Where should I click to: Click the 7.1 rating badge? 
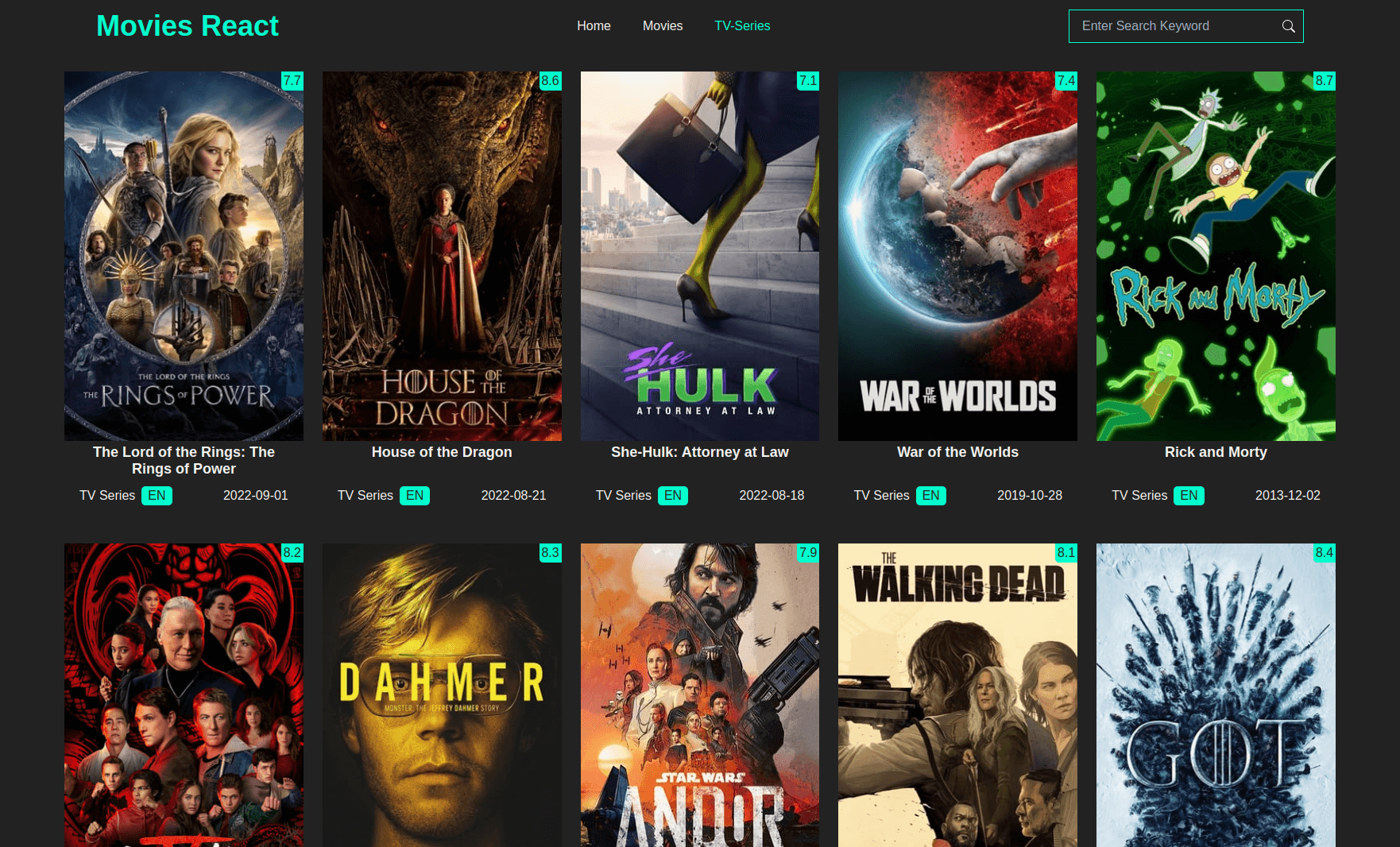(x=808, y=80)
